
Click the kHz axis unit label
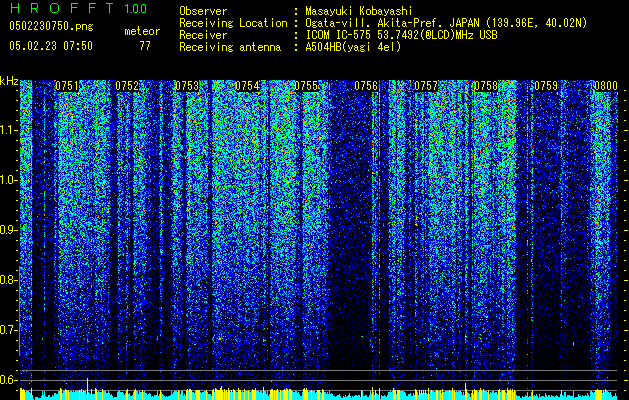coord(9,81)
